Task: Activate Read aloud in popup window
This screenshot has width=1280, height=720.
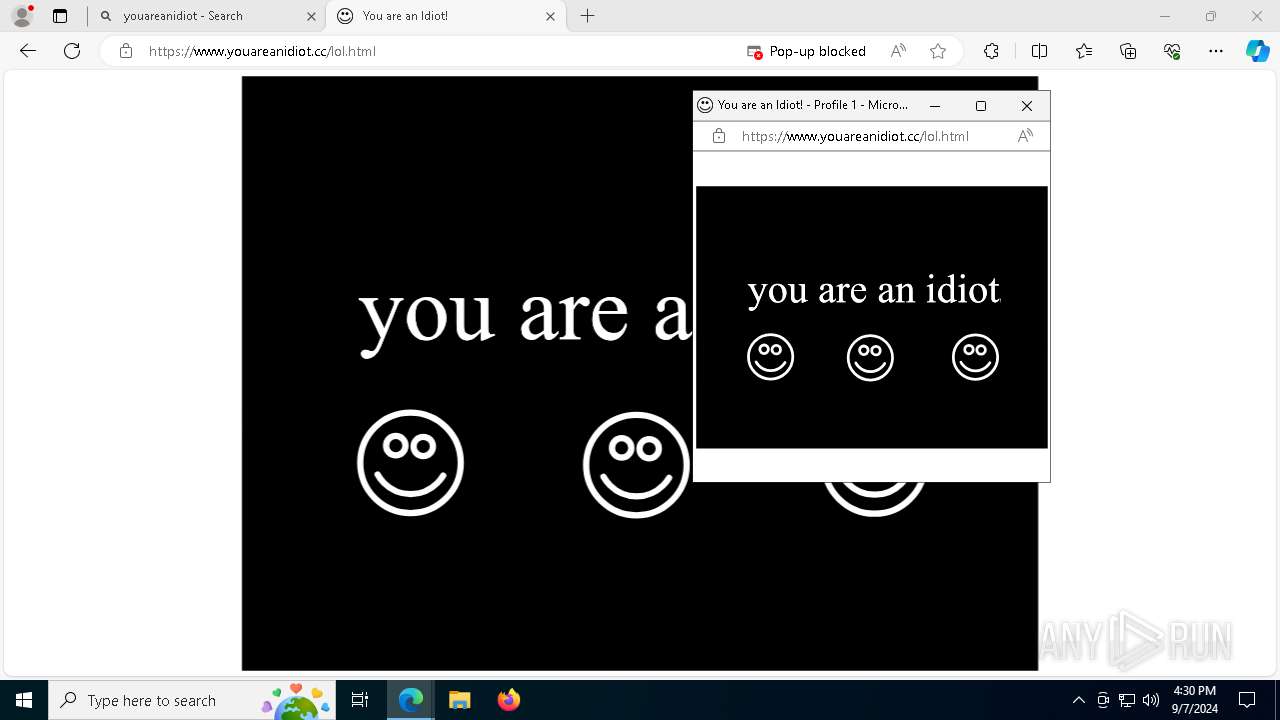Action: tap(1025, 136)
